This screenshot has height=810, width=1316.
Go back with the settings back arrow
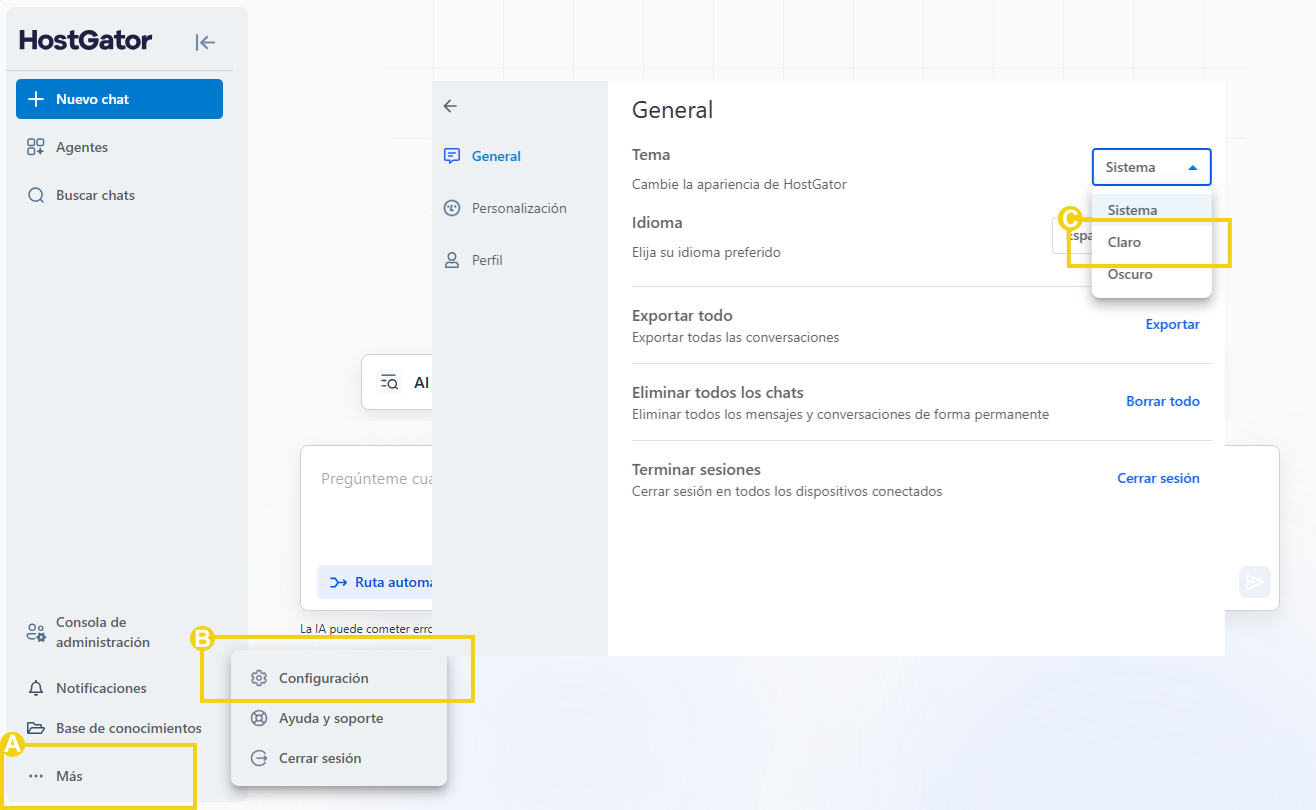450,106
